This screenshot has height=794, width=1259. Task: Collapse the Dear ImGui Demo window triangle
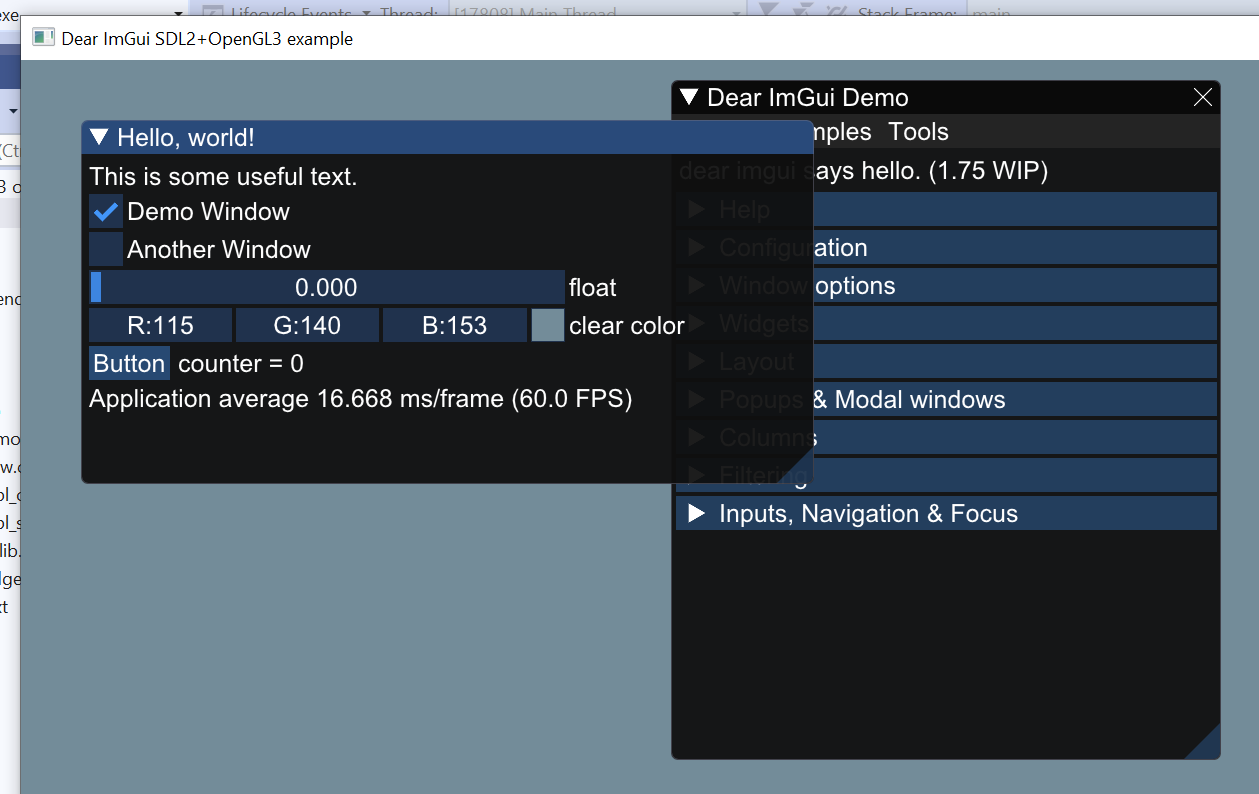point(688,97)
